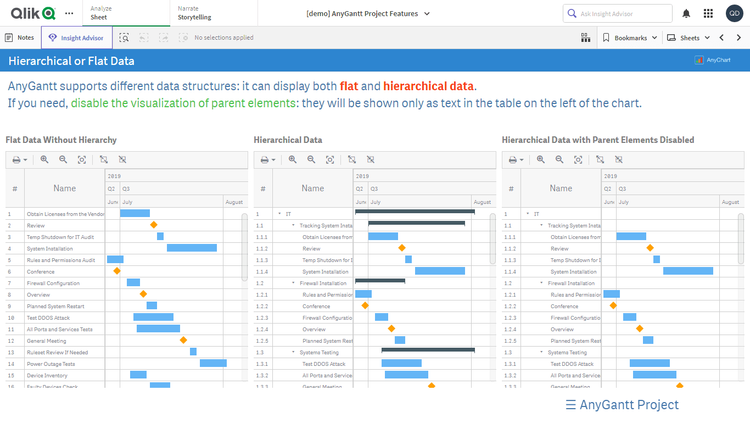
Task: Toggle the Insight Advisor panel
Action: click(71, 37)
